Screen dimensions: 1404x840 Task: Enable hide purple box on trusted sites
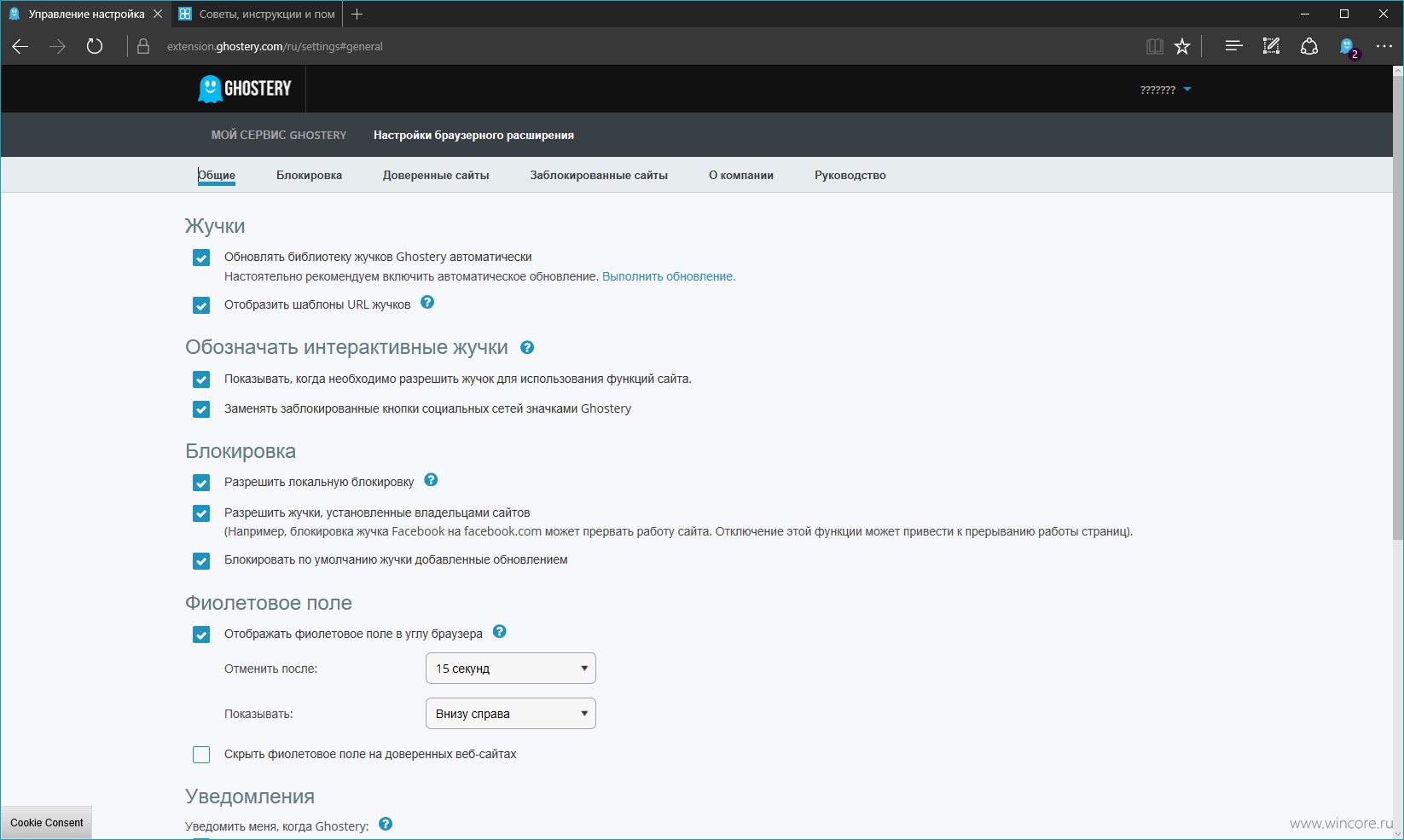[201, 755]
